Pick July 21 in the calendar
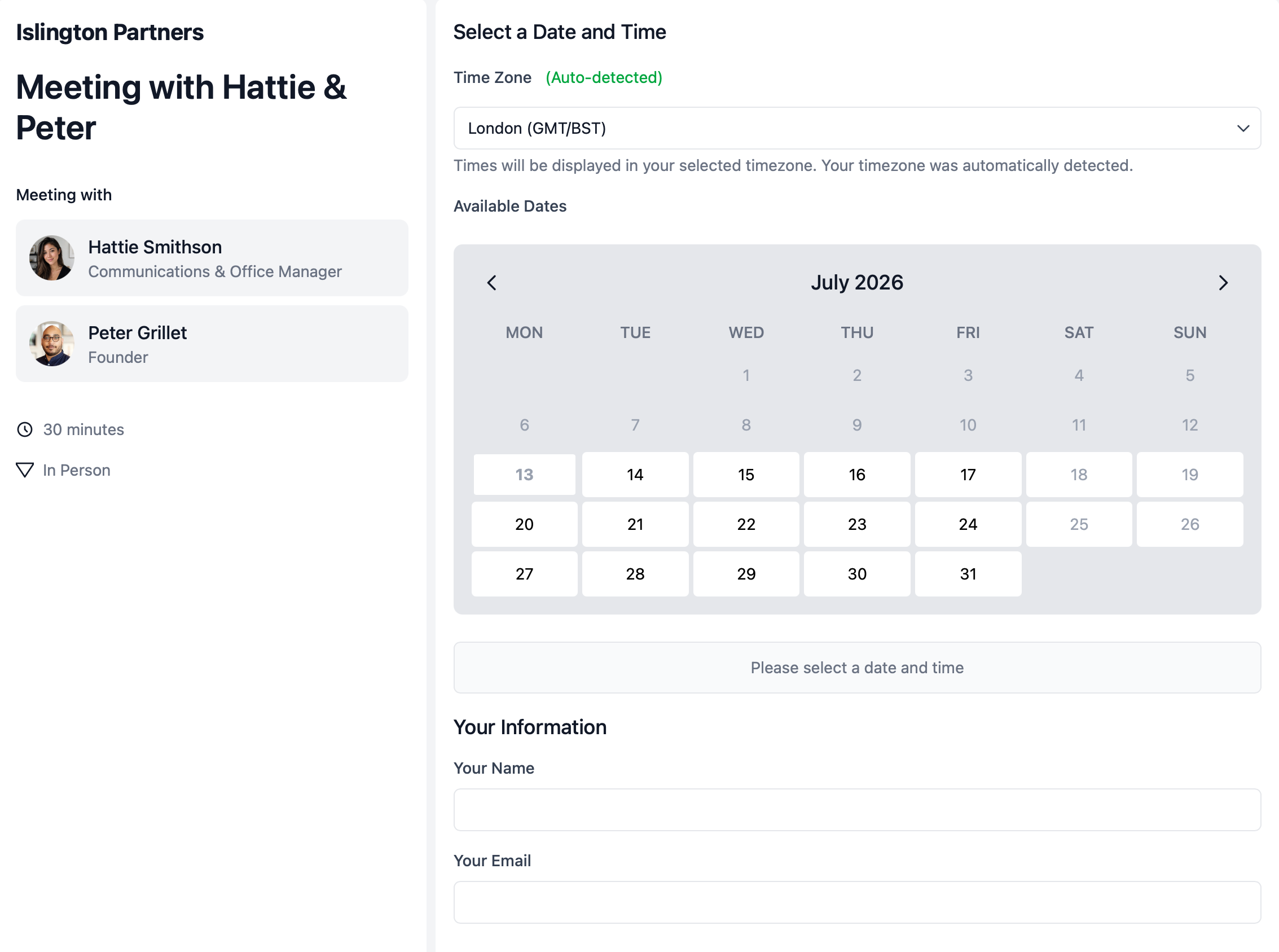1279x952 pixels. (x=635, y=524)
